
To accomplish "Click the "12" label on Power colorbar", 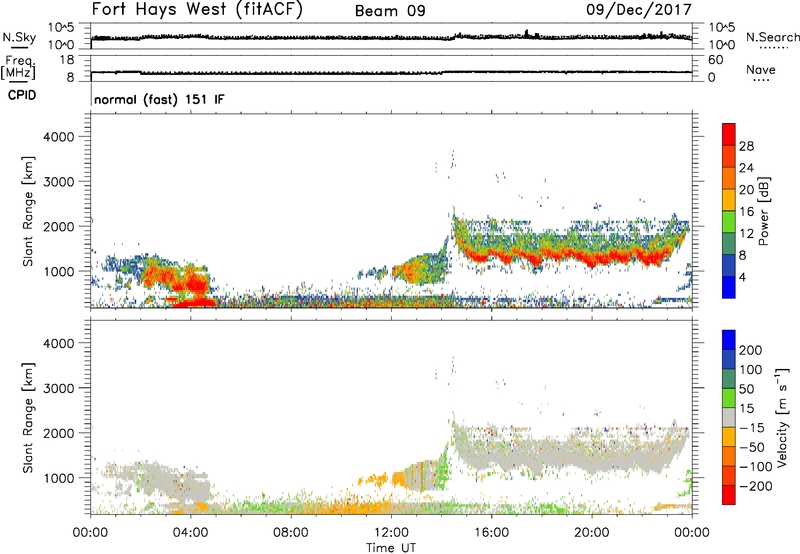I will coord(746,234).
